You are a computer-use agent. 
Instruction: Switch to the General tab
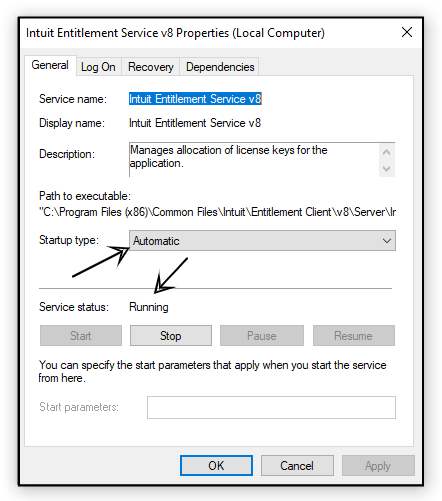[x=50, y=65]
